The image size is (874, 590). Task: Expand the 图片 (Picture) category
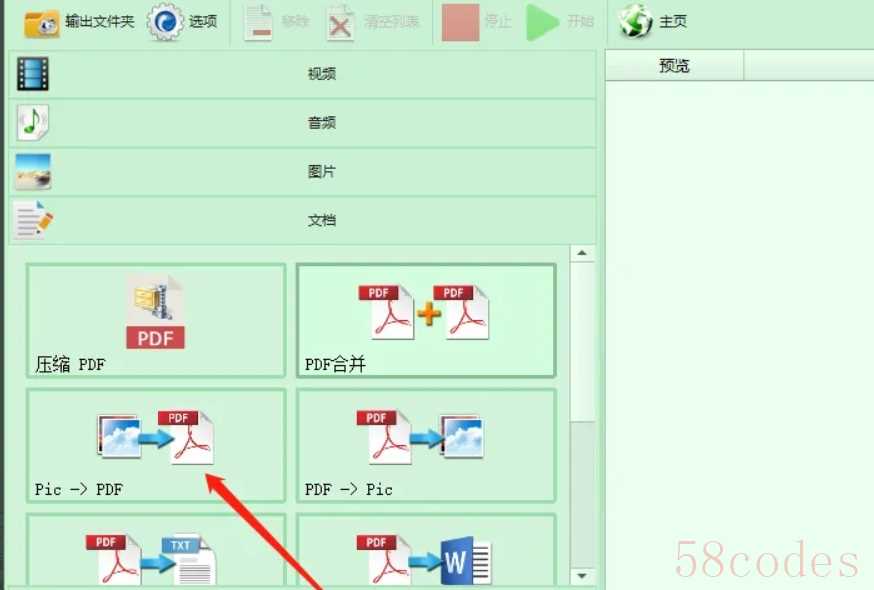coord(303,171)
